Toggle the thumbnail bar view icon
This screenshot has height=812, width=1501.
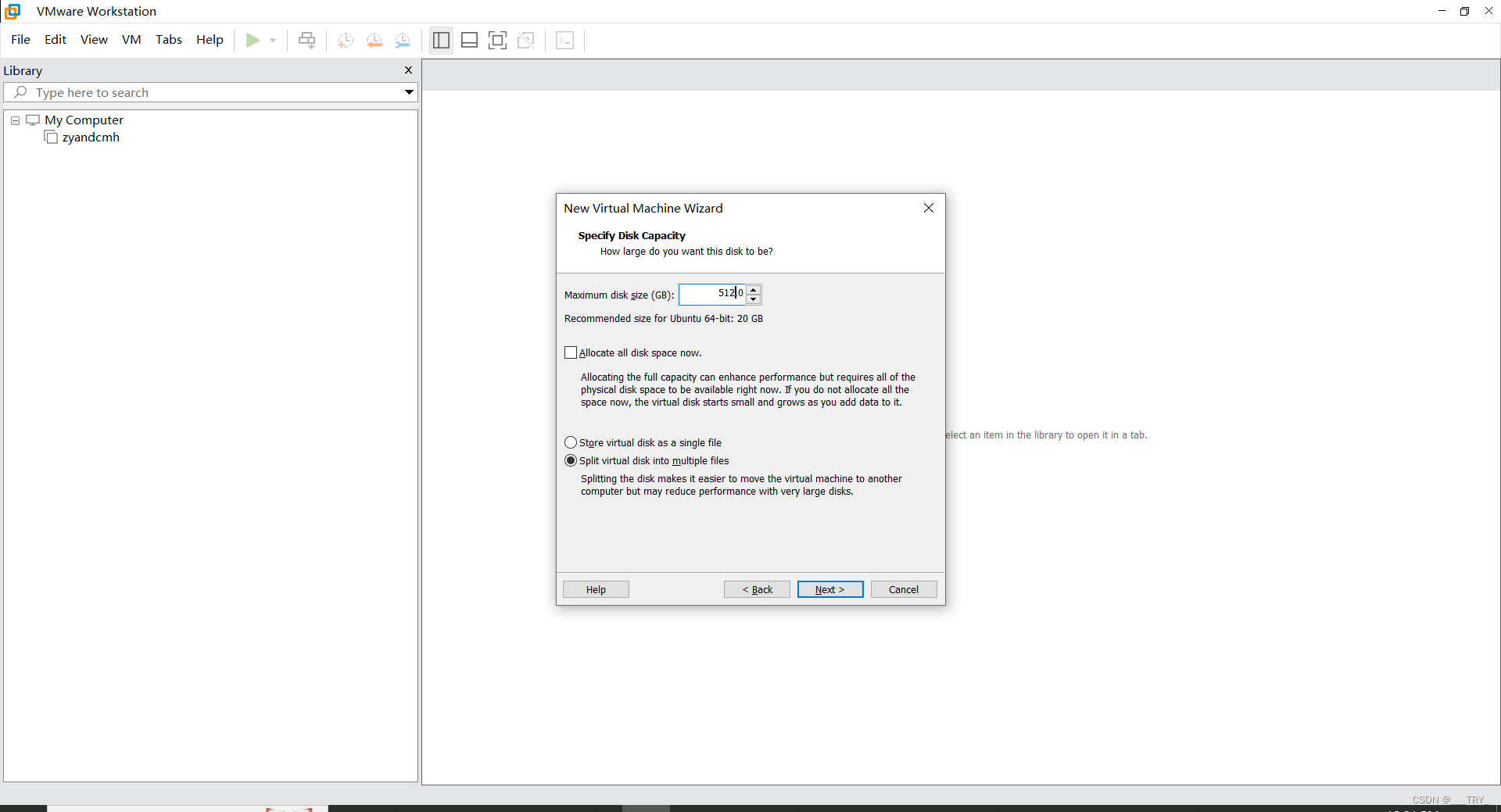469,40
